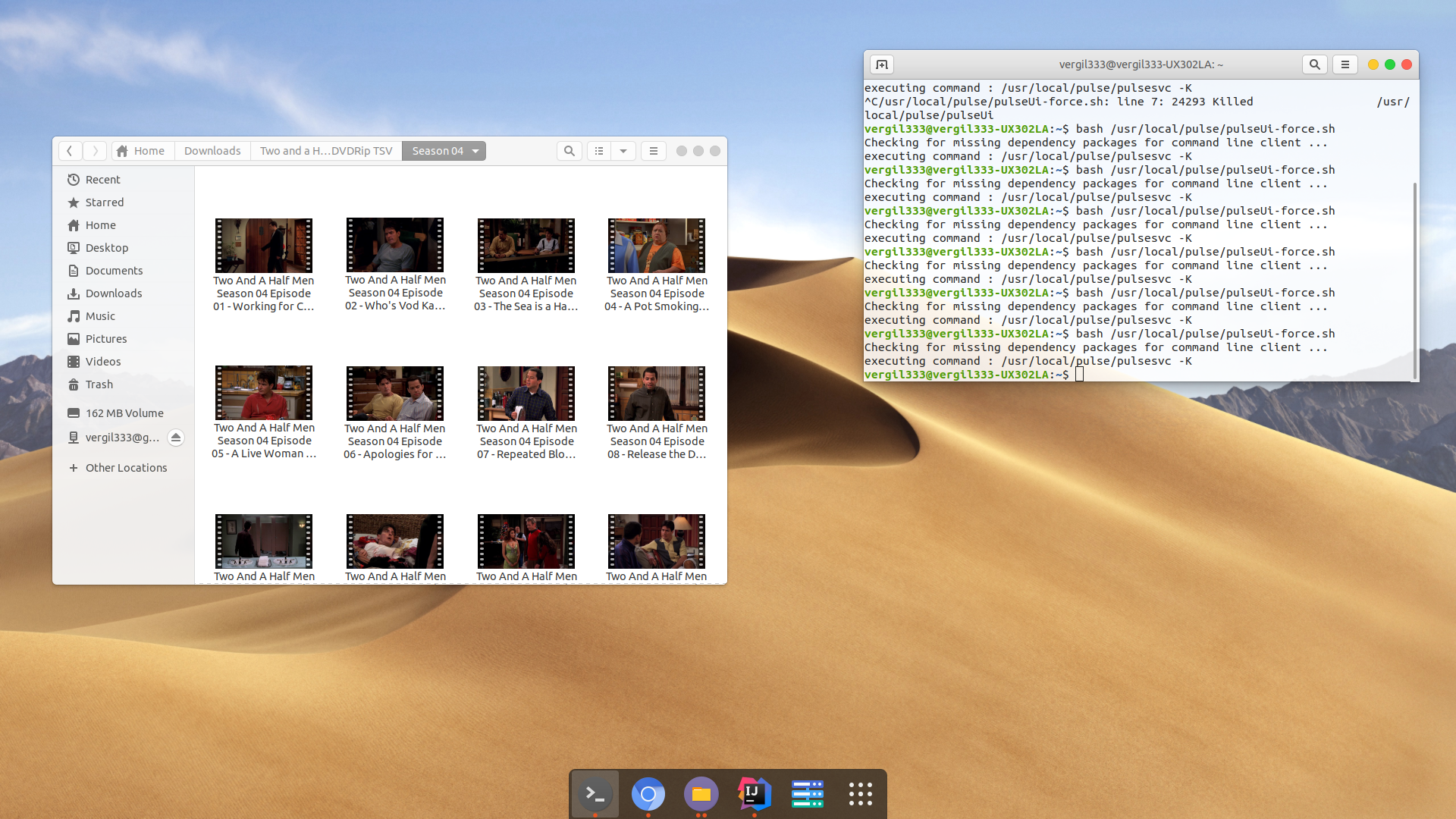Go back in the file manager

point(70,151)
